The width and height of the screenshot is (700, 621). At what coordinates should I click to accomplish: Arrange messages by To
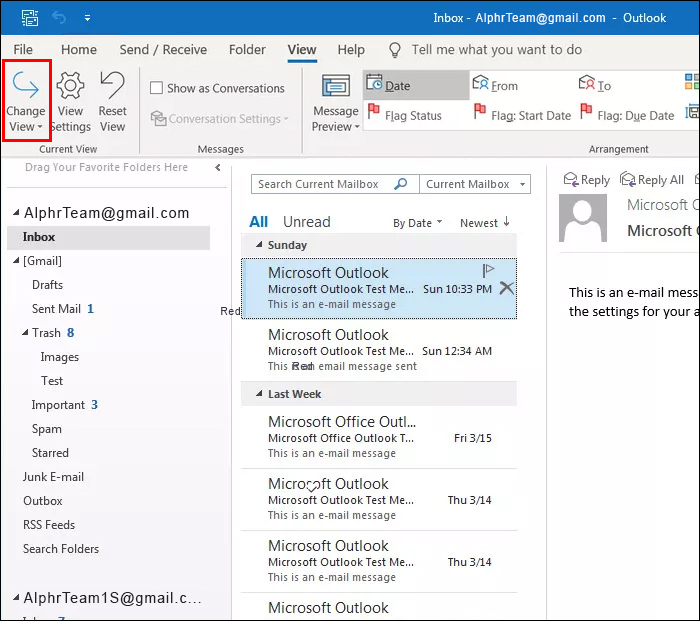(x=595, y=85)
